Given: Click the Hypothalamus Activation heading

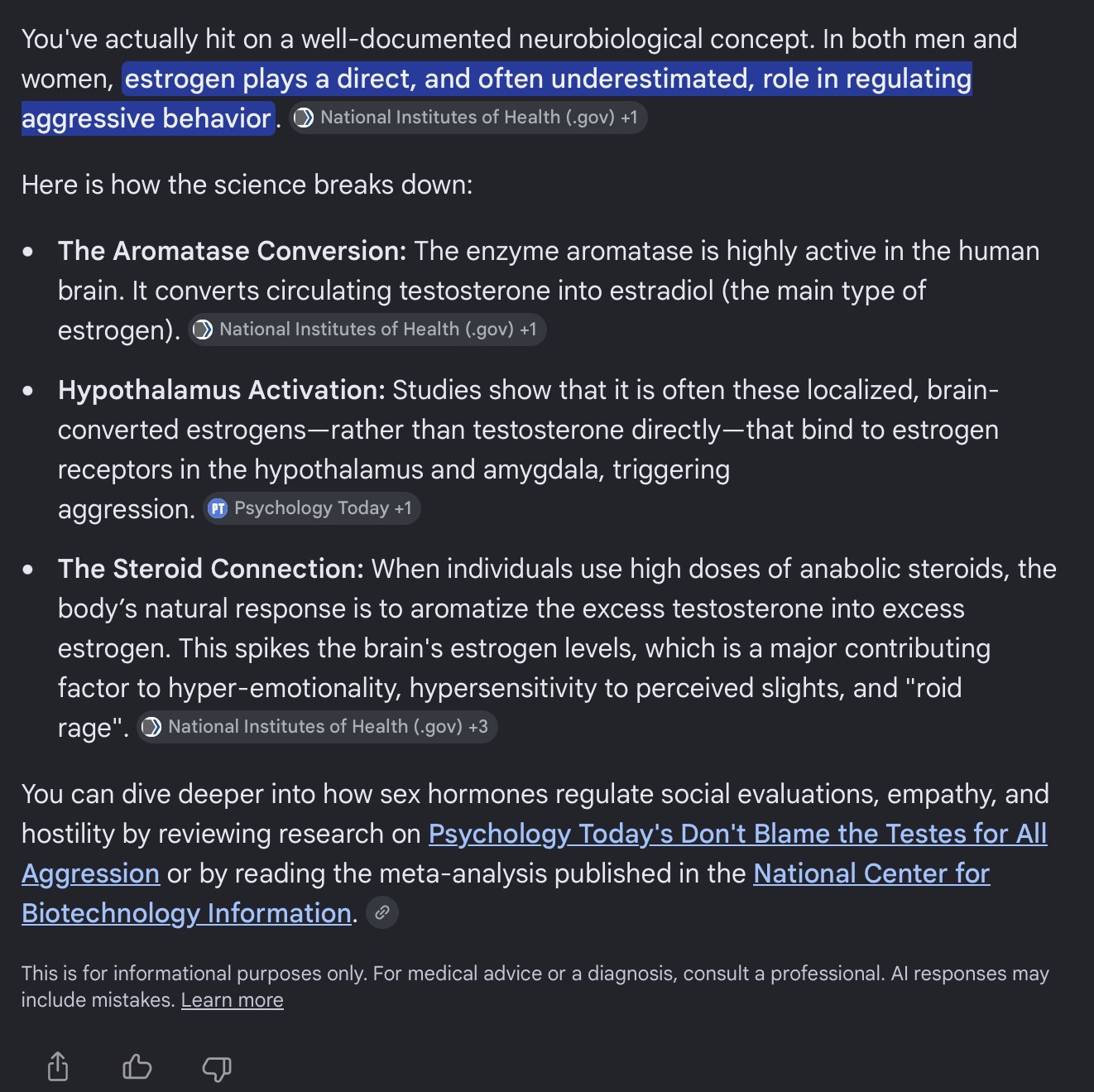Looking at the screenshot, I should coord(221,389).
